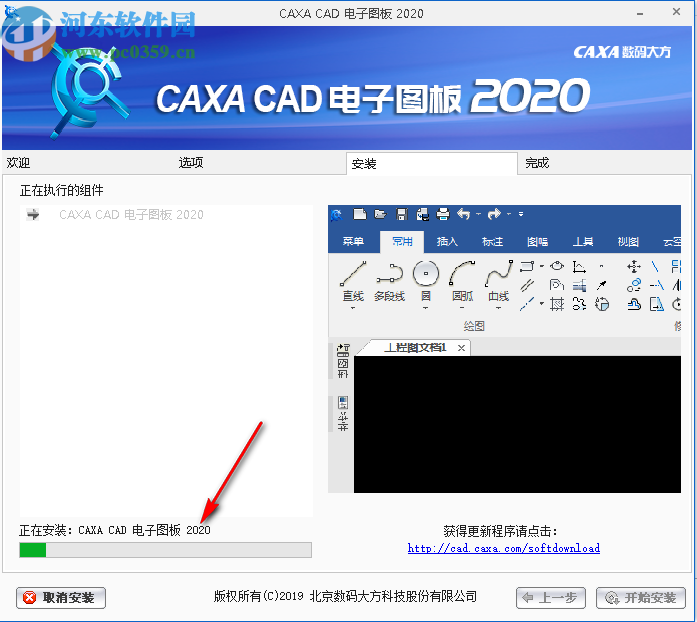Image resolution: width=697 pixels, height=622 pixels.
Task: Click the 取消安装 cancel install button
Action: click(x=61, y=598)
